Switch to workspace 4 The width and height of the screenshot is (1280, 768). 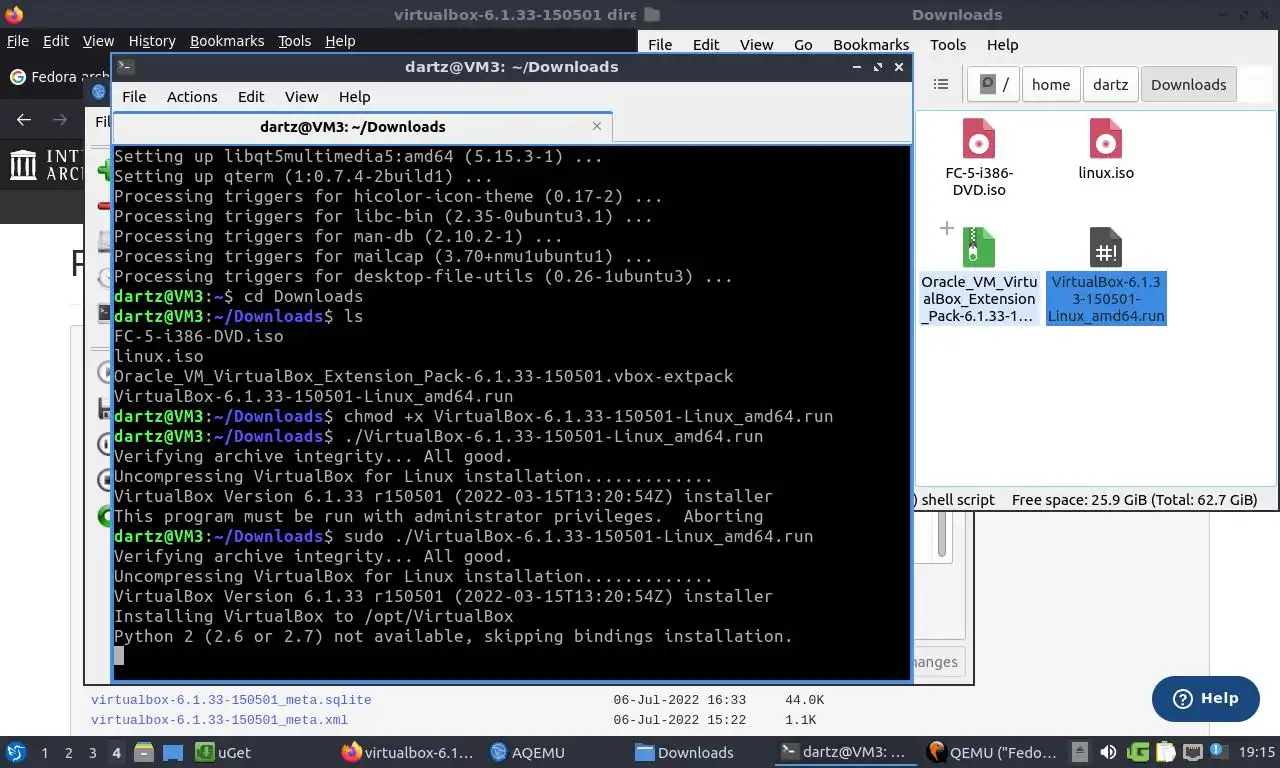pos(117,752)
